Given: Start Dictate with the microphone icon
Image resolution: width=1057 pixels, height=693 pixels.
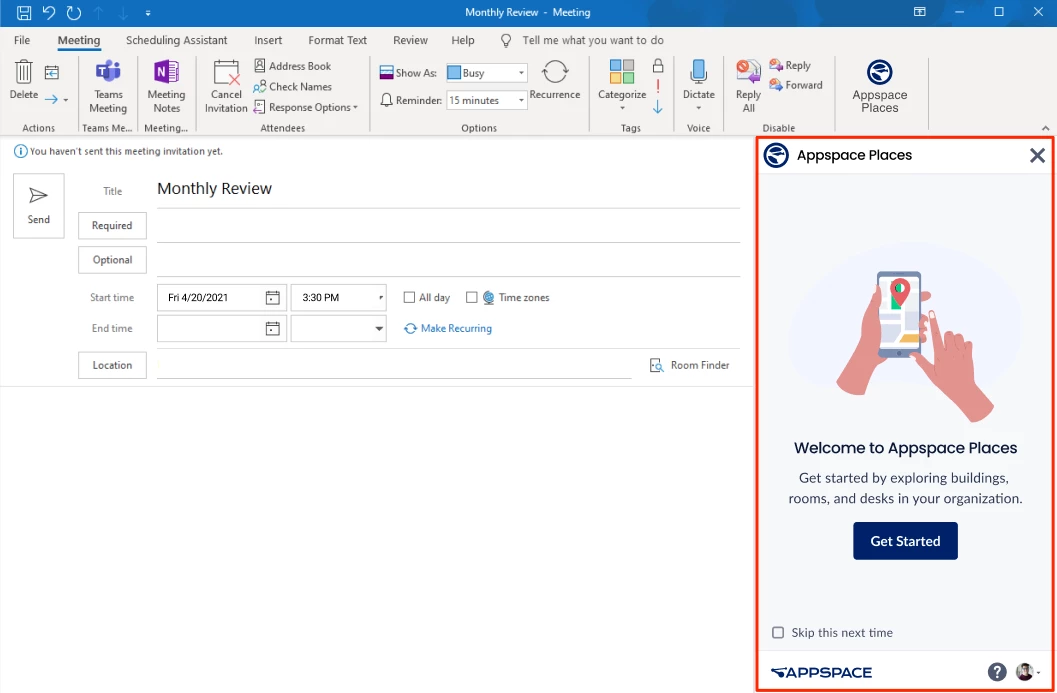Looking at the screenshot, I should 698,80.
